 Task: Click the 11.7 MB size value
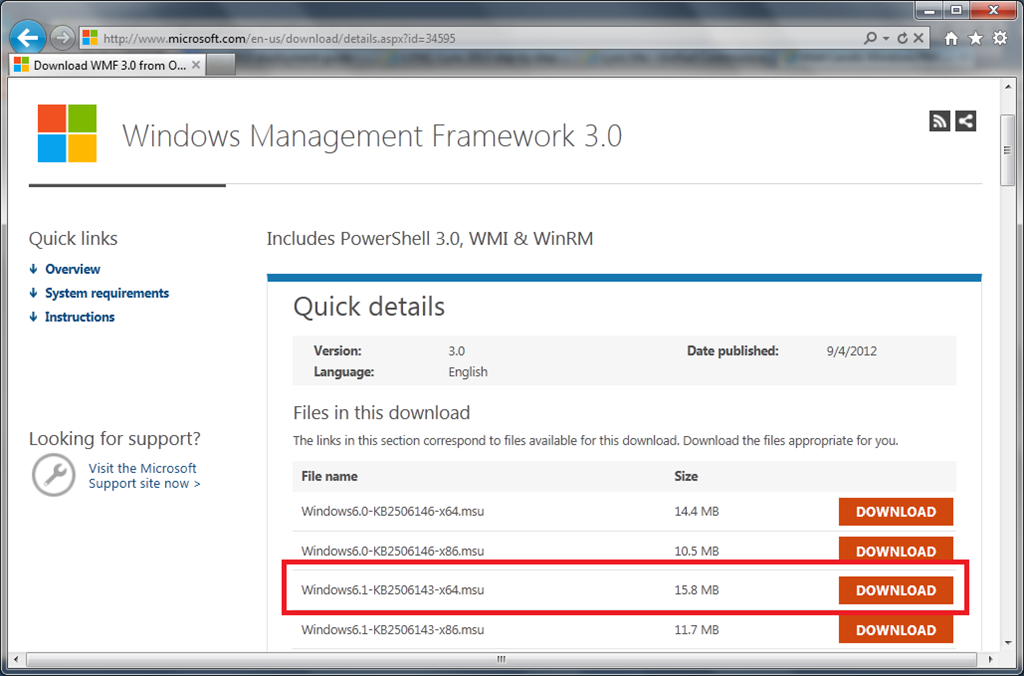tap(696, 630)
